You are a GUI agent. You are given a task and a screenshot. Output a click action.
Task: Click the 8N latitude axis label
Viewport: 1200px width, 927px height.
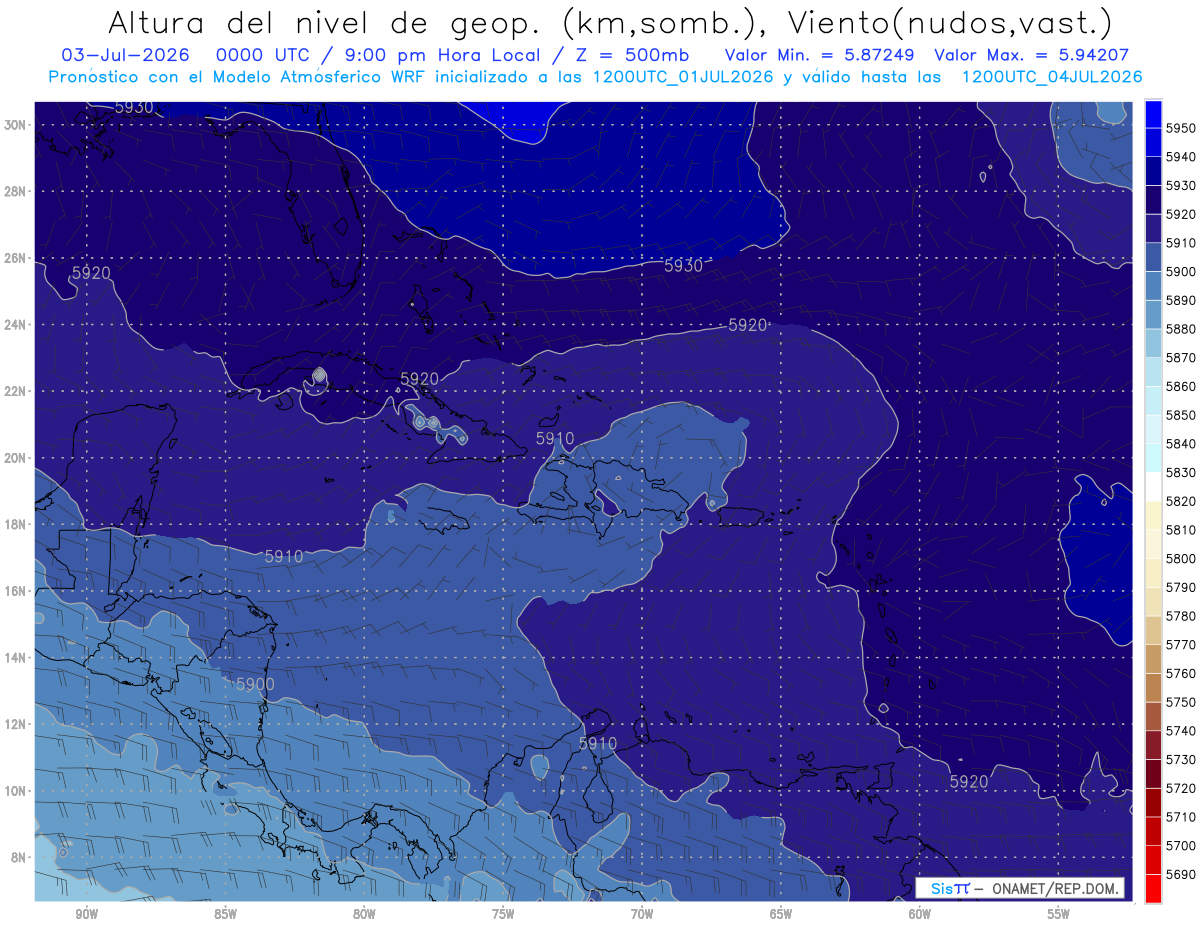(x=19, y=857)
